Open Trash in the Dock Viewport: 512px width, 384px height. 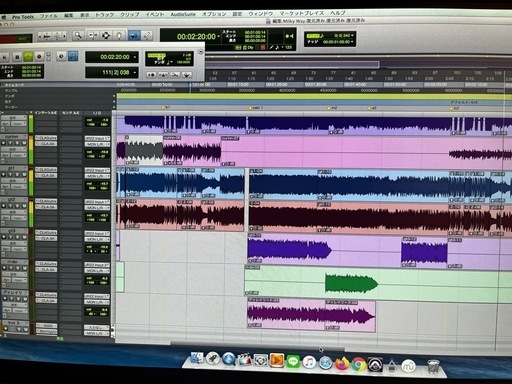point(433,367)
